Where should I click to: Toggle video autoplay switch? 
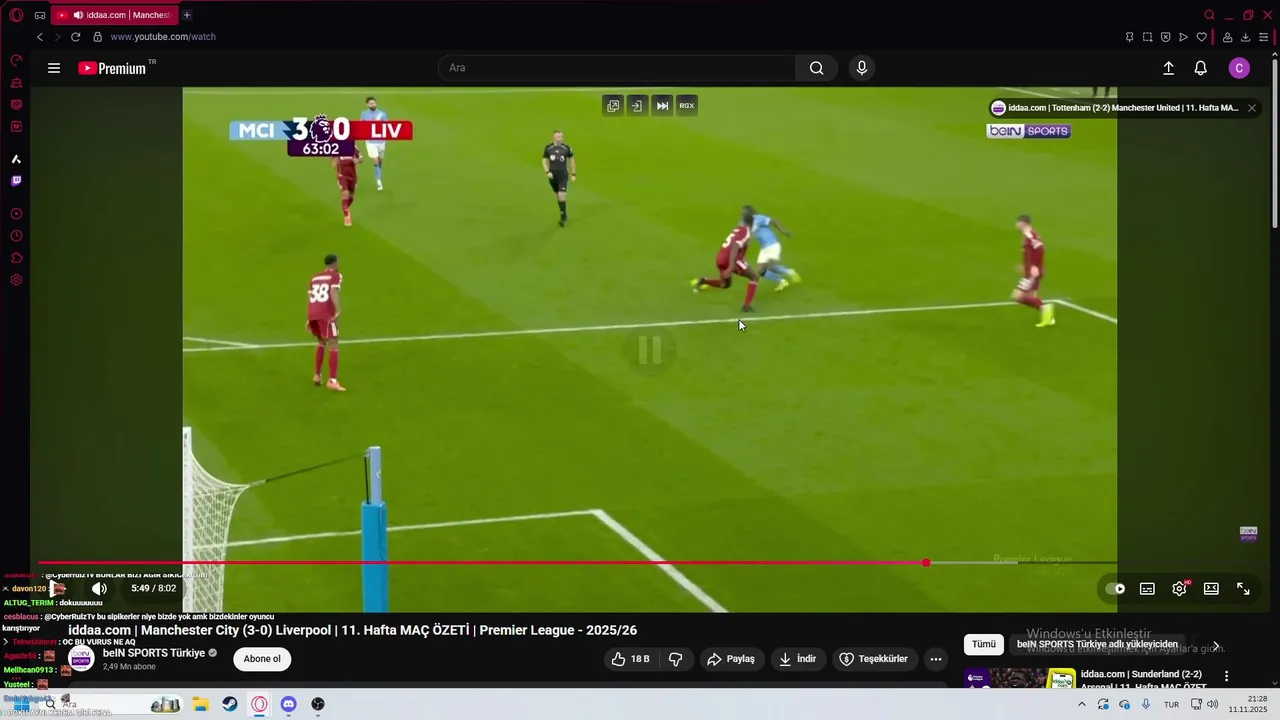[x=1115, y=589]
